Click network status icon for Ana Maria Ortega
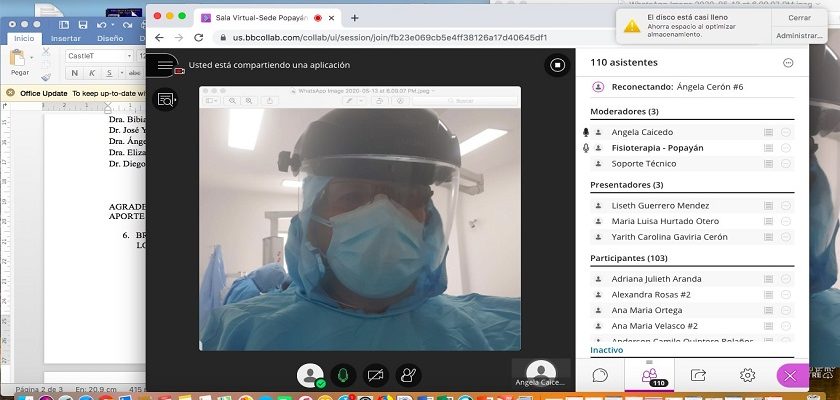This screenshot has width=840, height=400. [768, 310]
